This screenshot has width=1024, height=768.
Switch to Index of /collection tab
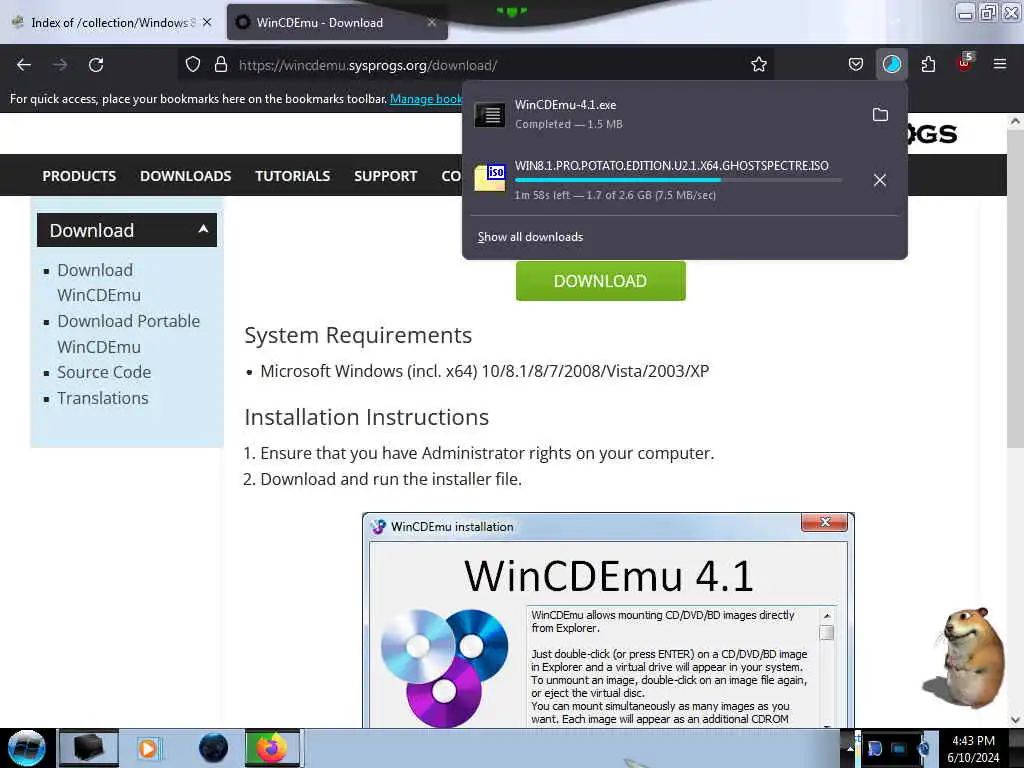(111, 23)
